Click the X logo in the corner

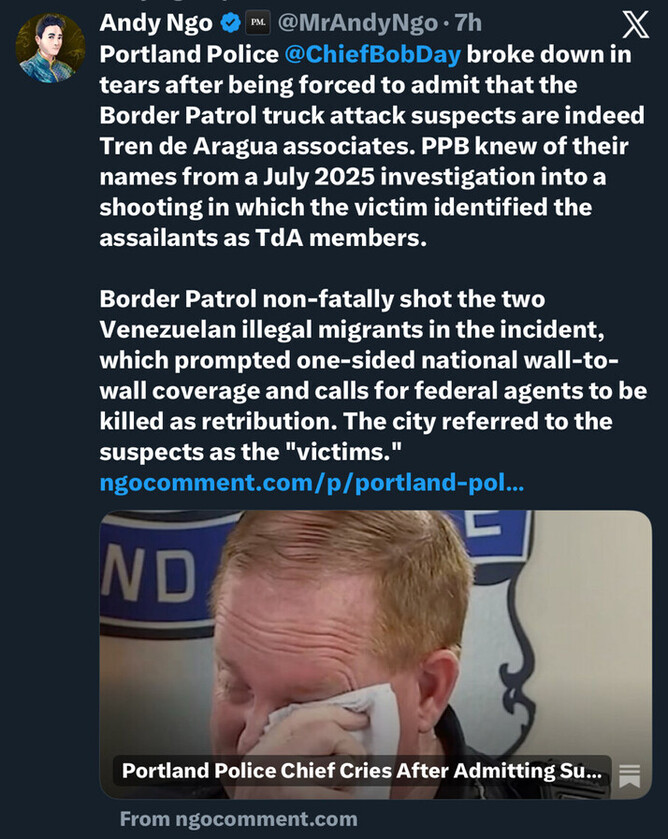(x=635, y=25)
